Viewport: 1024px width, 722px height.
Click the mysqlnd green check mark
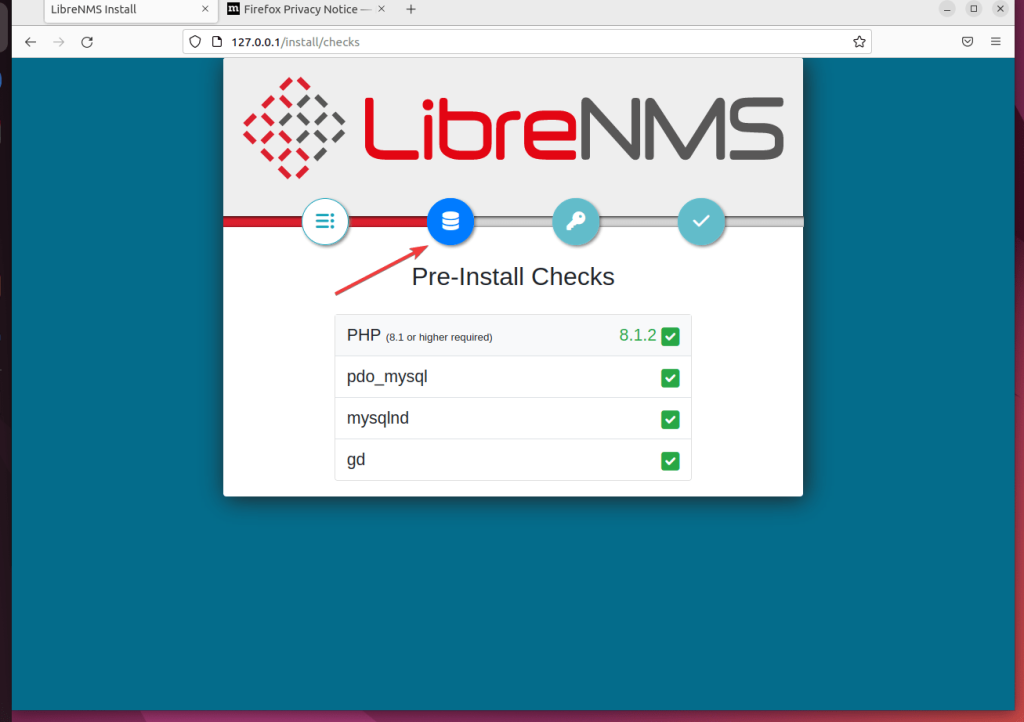click(670, 419)
